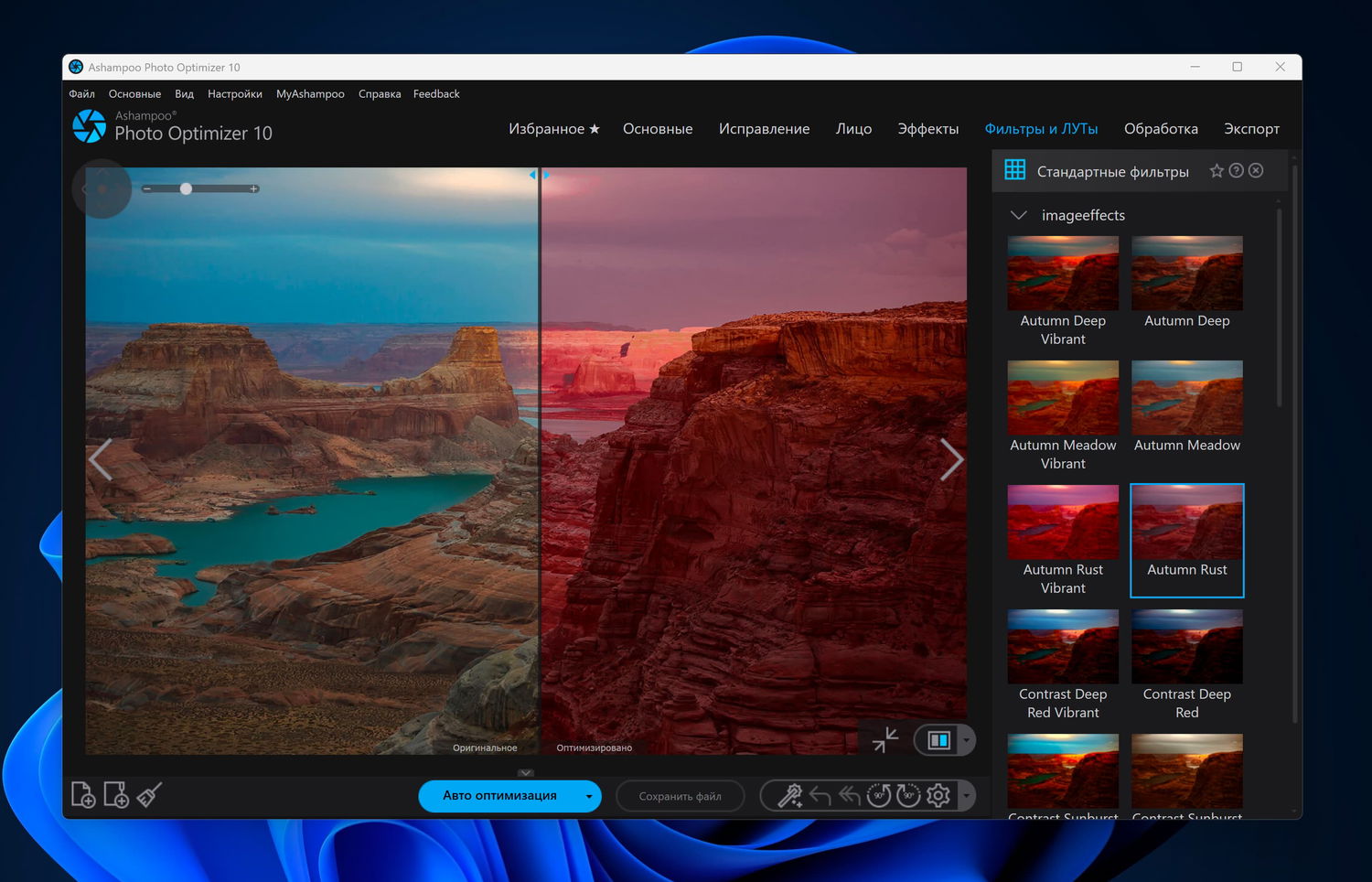
Task: Switch to the Основные tab in main navigation
Action: pos(658,129)
